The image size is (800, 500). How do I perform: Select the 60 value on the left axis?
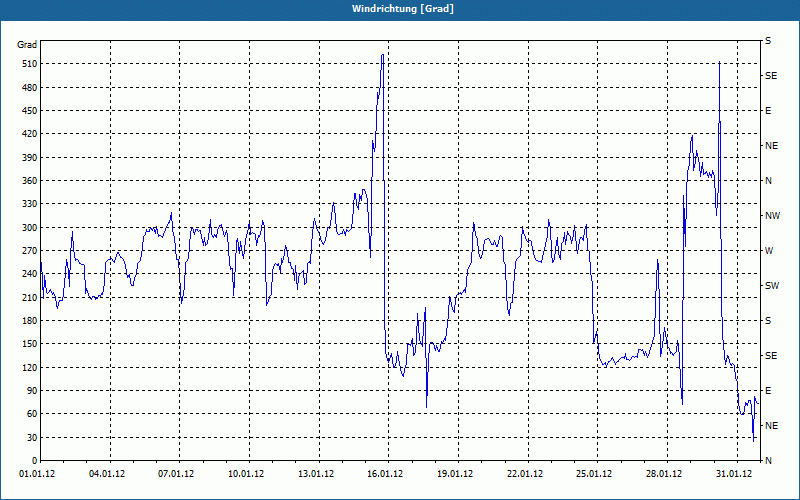click(x=32, y=414)
